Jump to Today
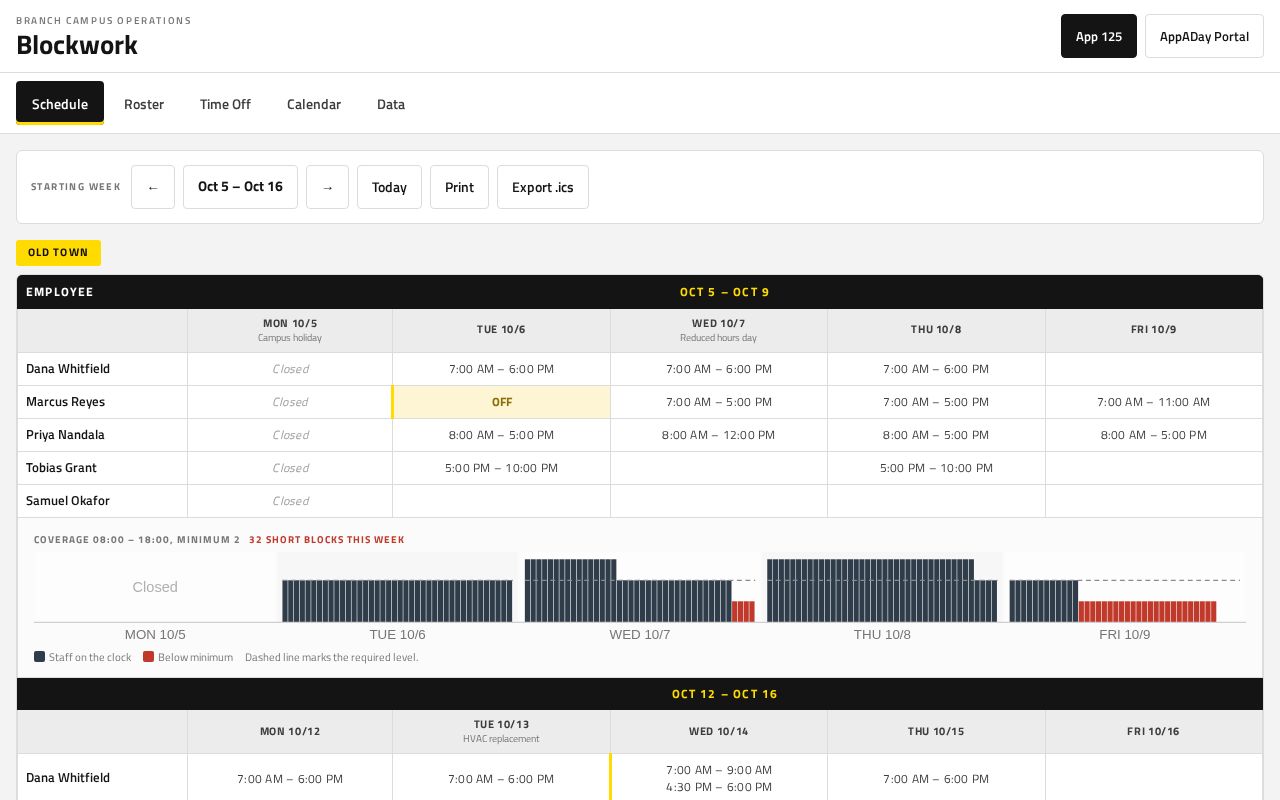The image size is (1280, 800). (389, 187)
